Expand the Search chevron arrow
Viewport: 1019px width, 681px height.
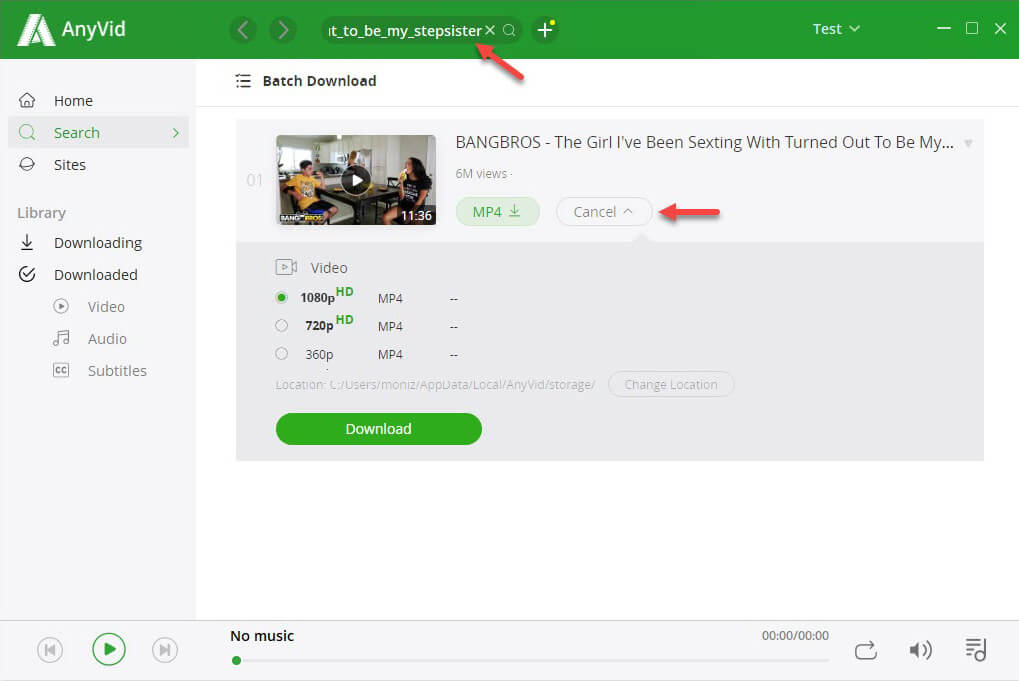pyautogui.click(x=175, y=133)
